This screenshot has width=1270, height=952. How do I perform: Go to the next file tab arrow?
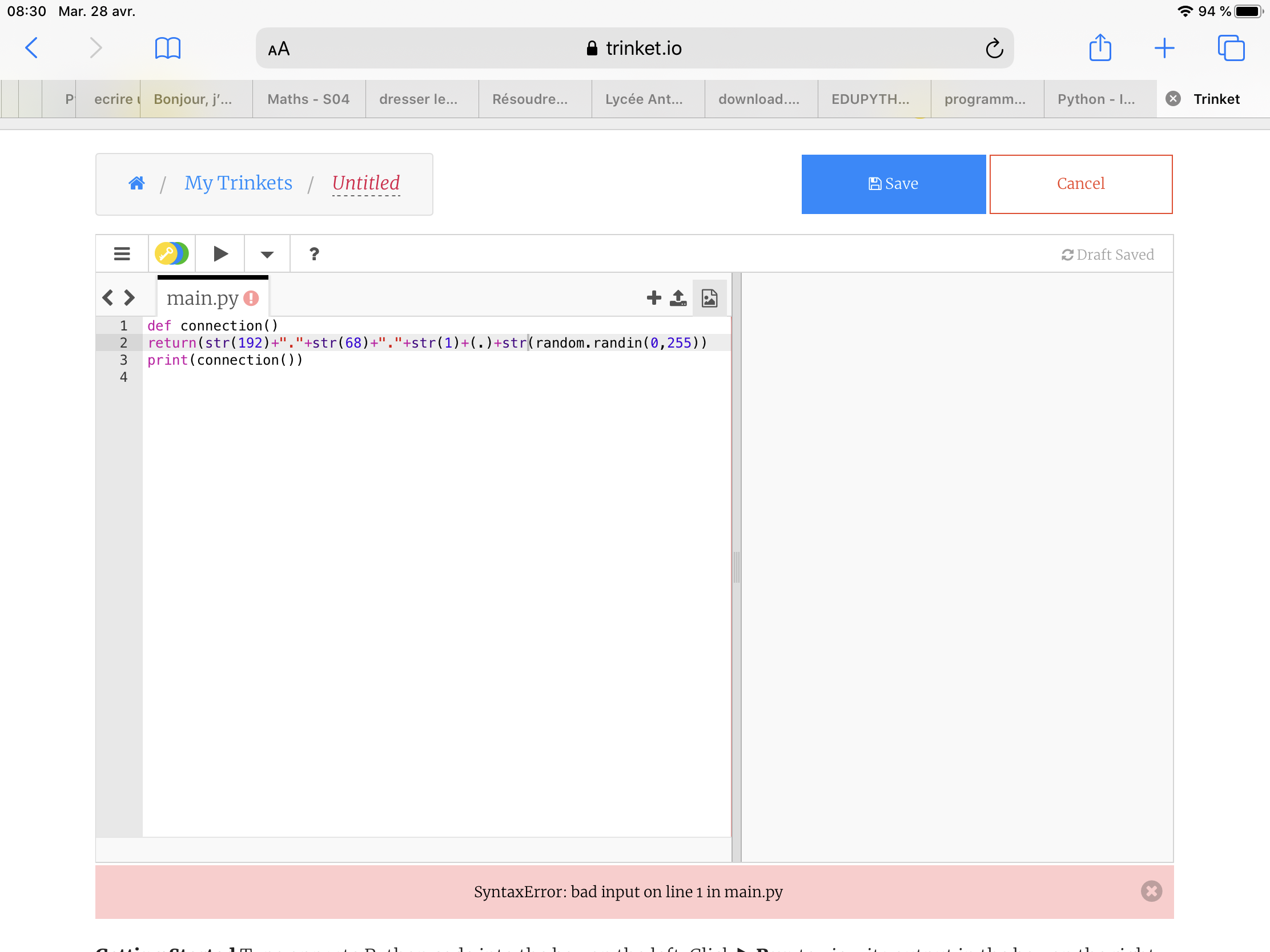[x=130, y=298]
